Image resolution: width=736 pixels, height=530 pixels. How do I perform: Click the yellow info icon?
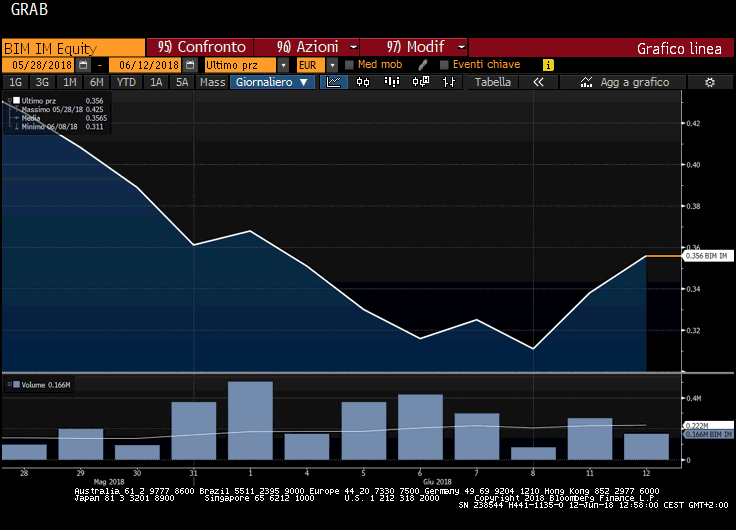(x=547, y=65)
